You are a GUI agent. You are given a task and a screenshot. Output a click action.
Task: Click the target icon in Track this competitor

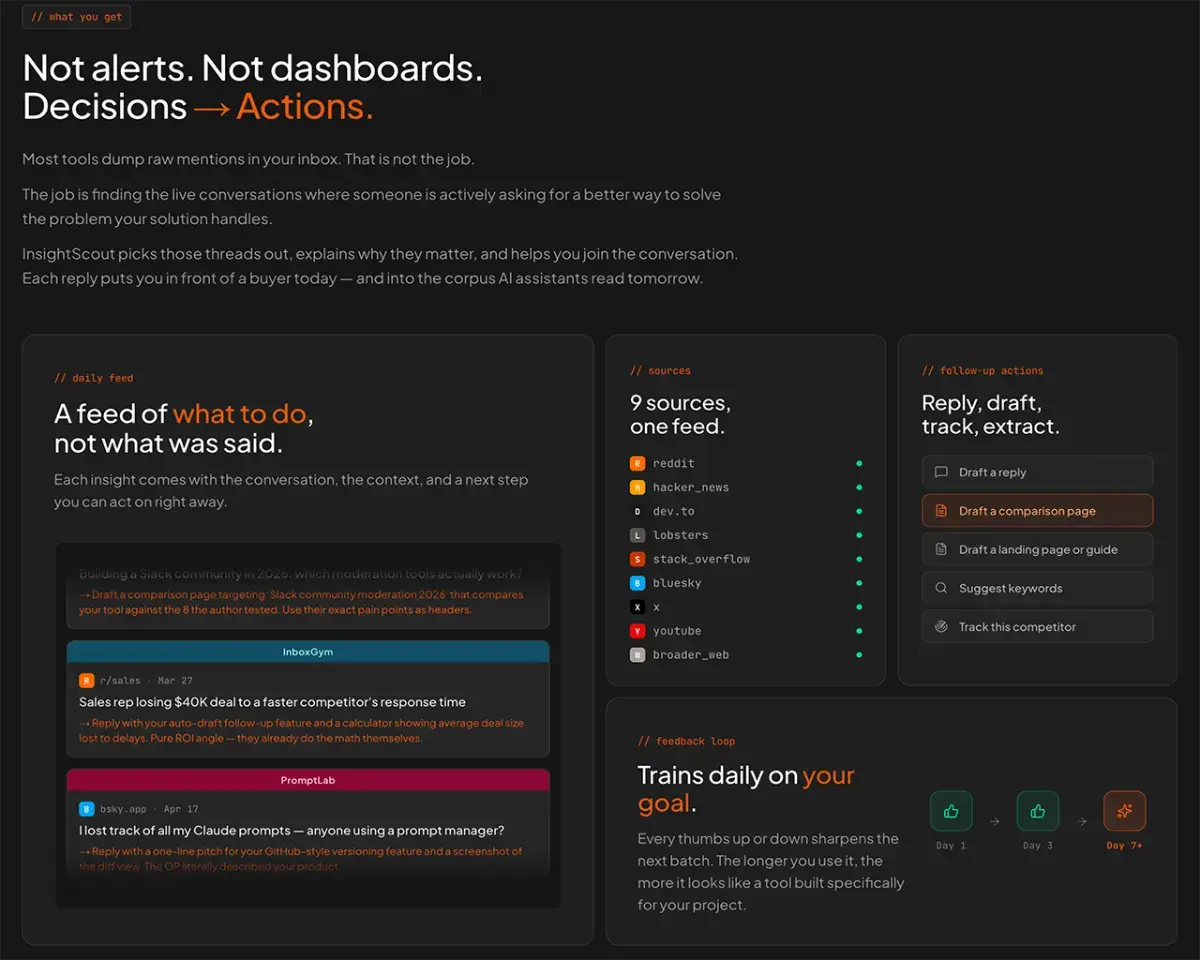click(x=941, y=627)
